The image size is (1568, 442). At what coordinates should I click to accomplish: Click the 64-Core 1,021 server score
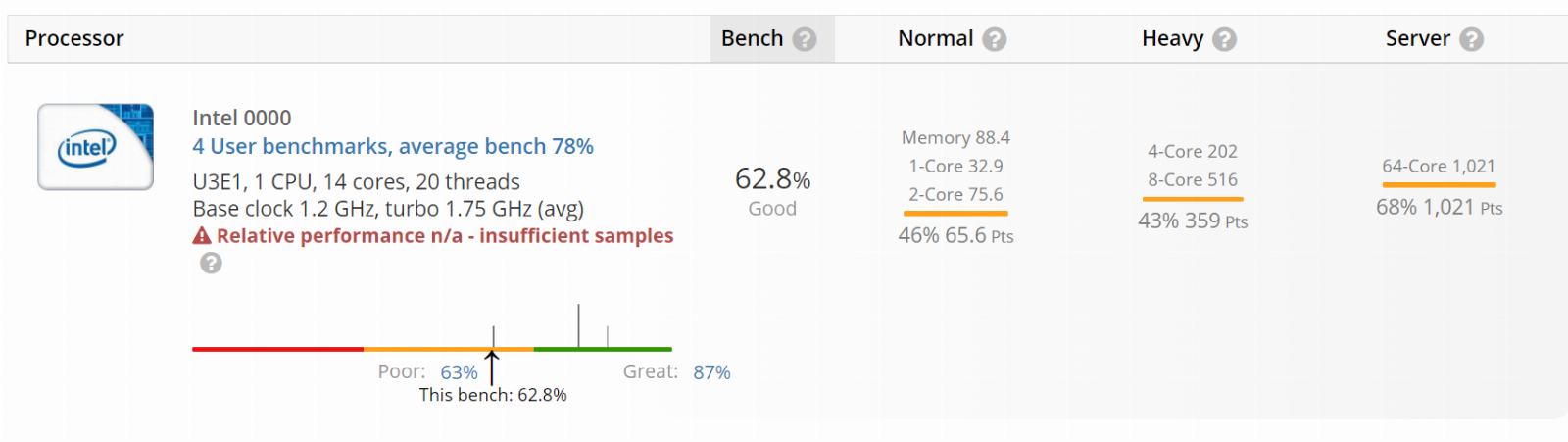(1439, 166)
